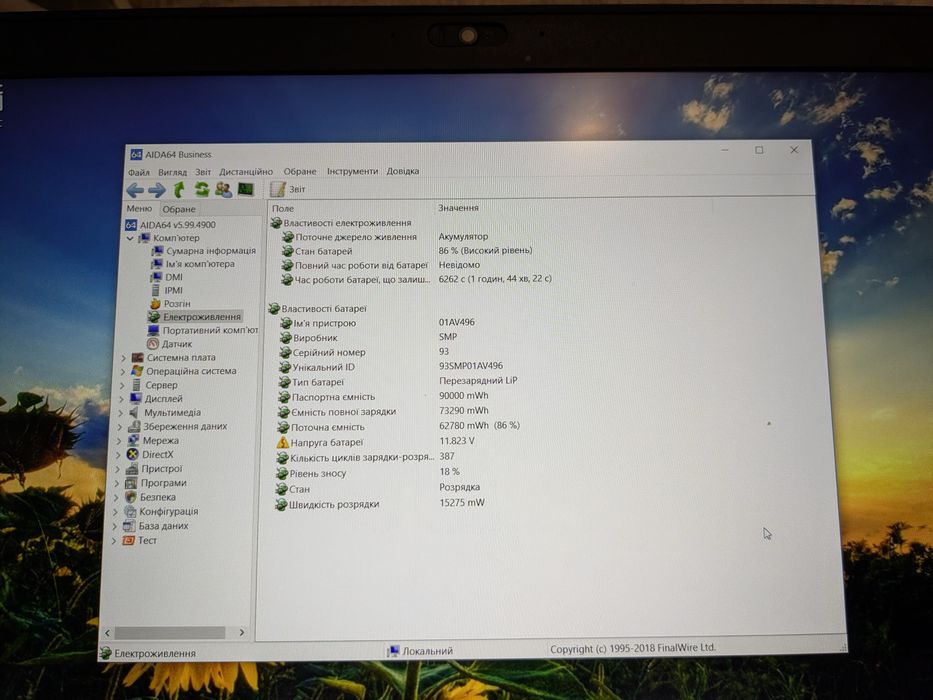The height and width of the screenshot is (700, 933).
Task: Open the Інструменти menu
Action: click(352, 171)
